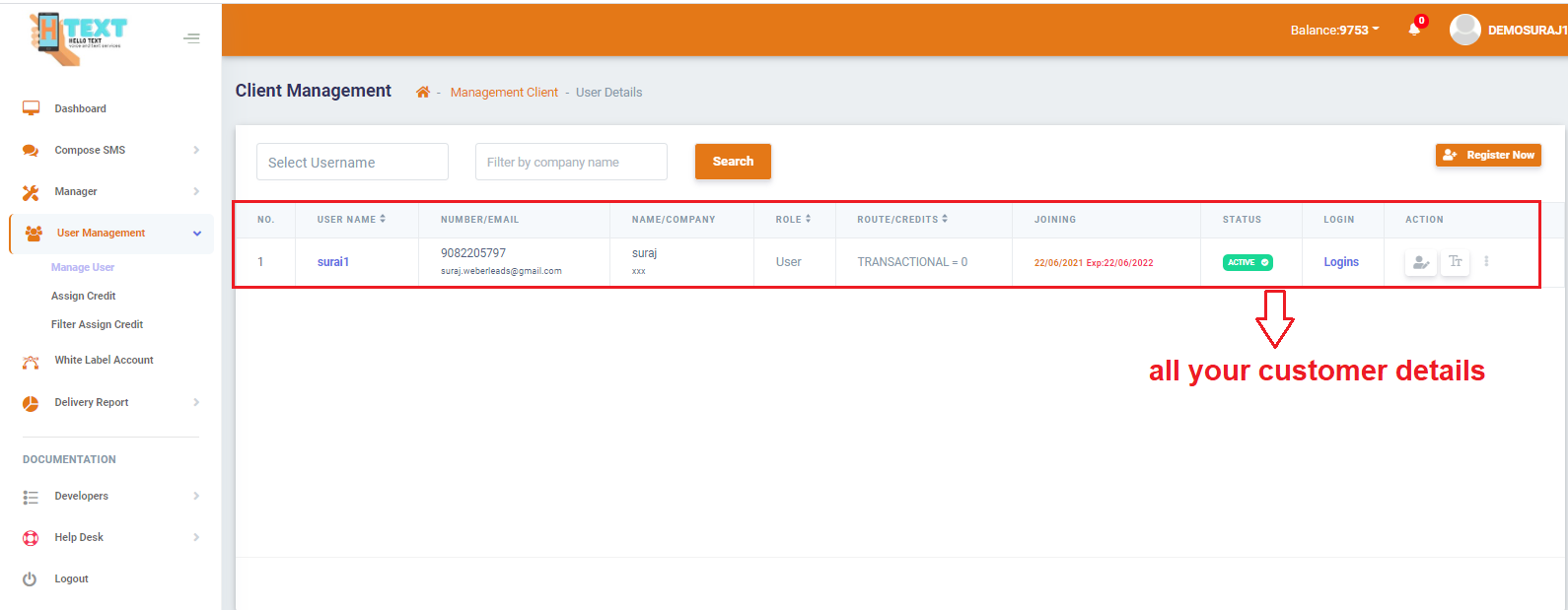Click the Hello Text logo

tap(79, 37)
